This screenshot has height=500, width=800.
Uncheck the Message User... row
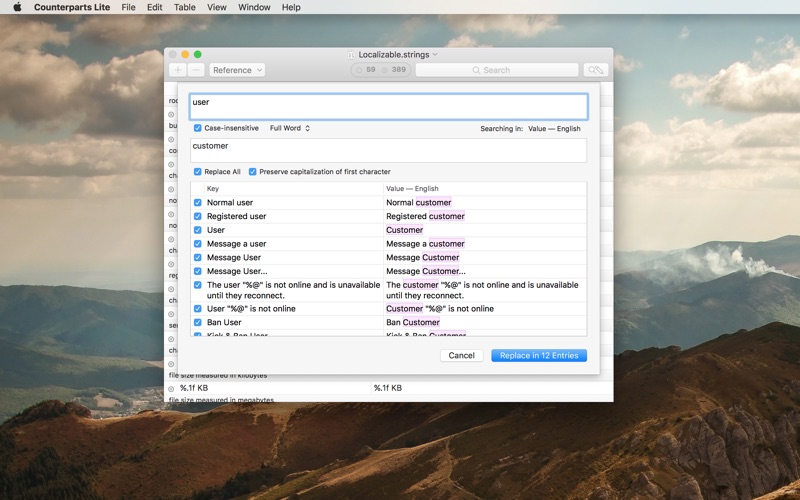[197, 271]
